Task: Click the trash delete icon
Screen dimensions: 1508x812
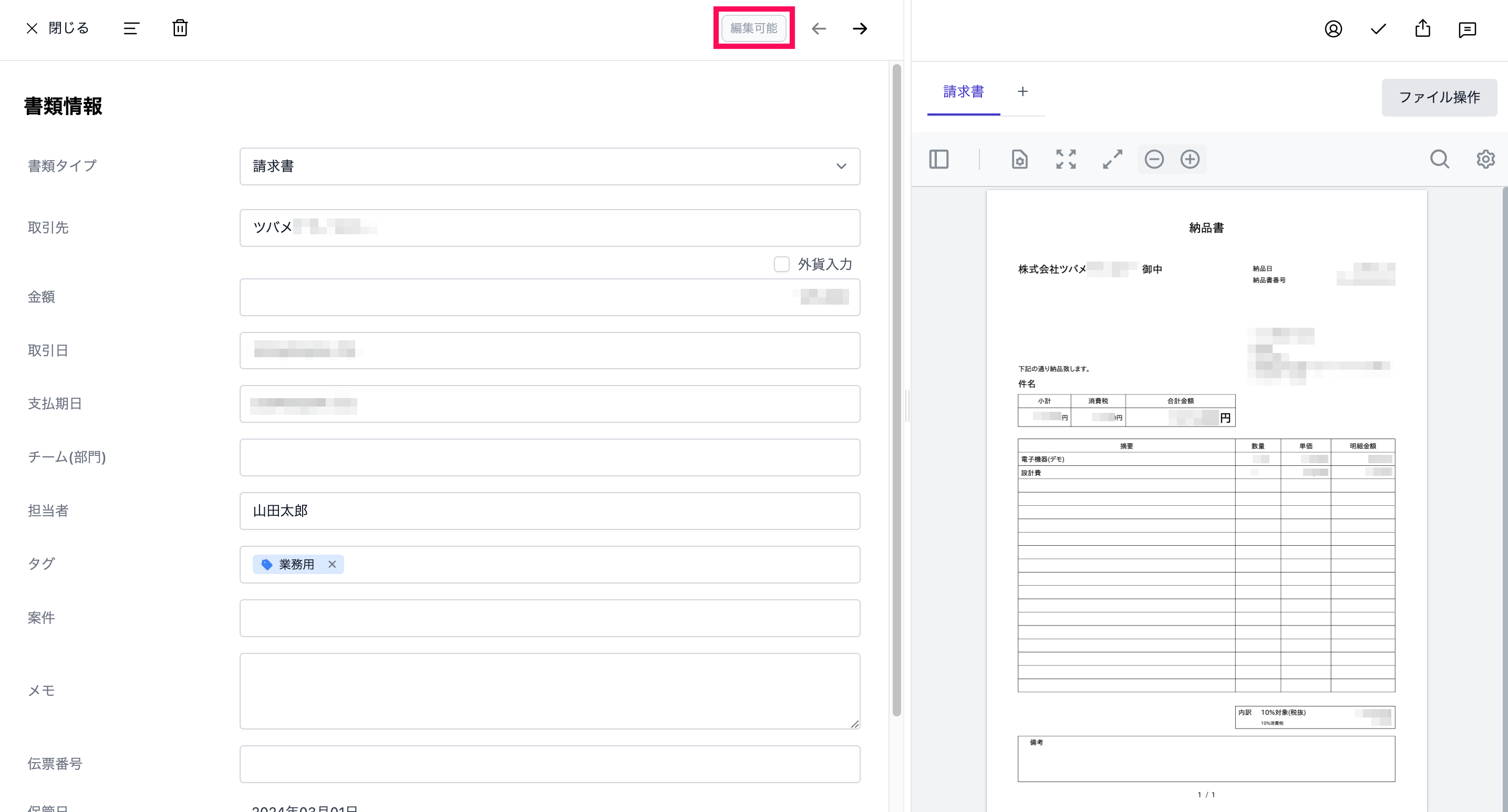Action: click(x=180, y=28)
